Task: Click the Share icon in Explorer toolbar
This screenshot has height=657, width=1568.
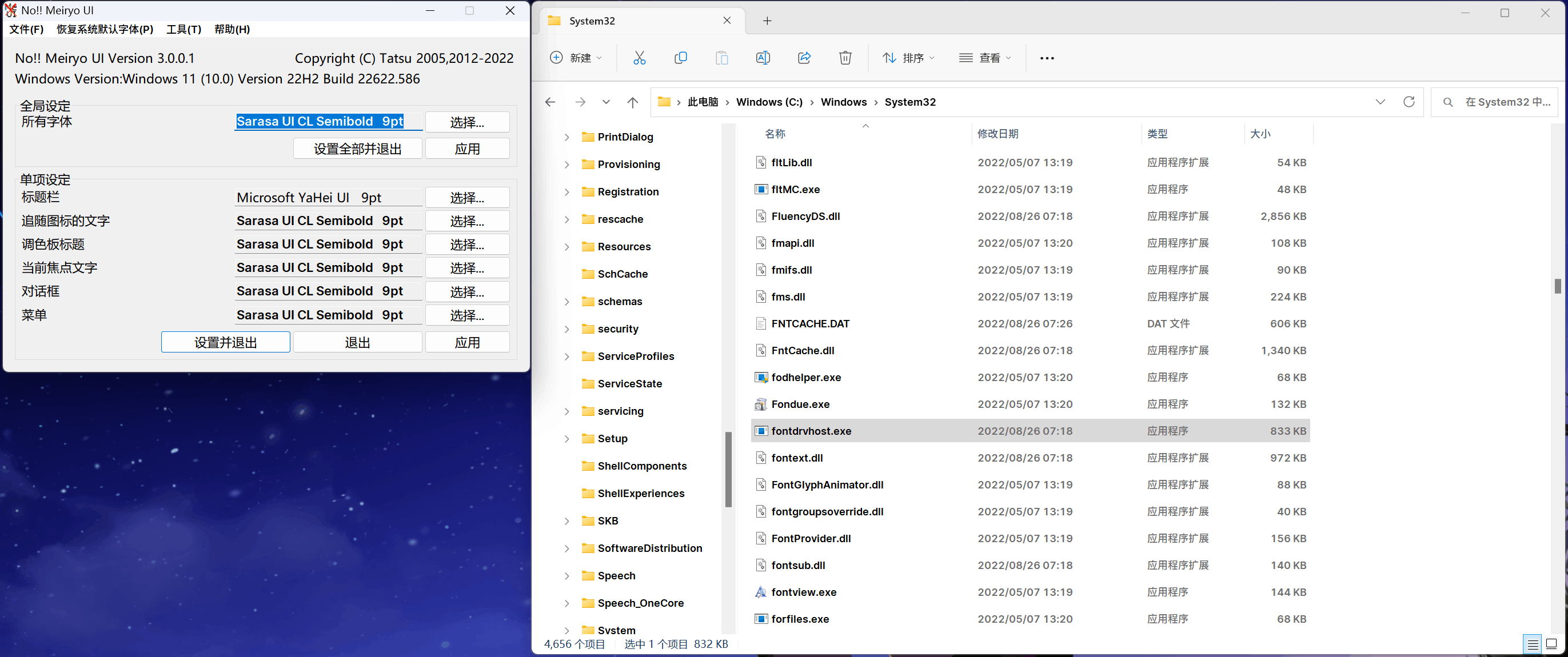Action: coord(804,58)
